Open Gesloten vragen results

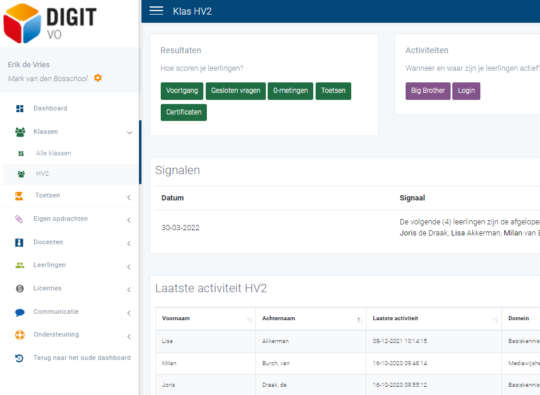pos(236,91)
